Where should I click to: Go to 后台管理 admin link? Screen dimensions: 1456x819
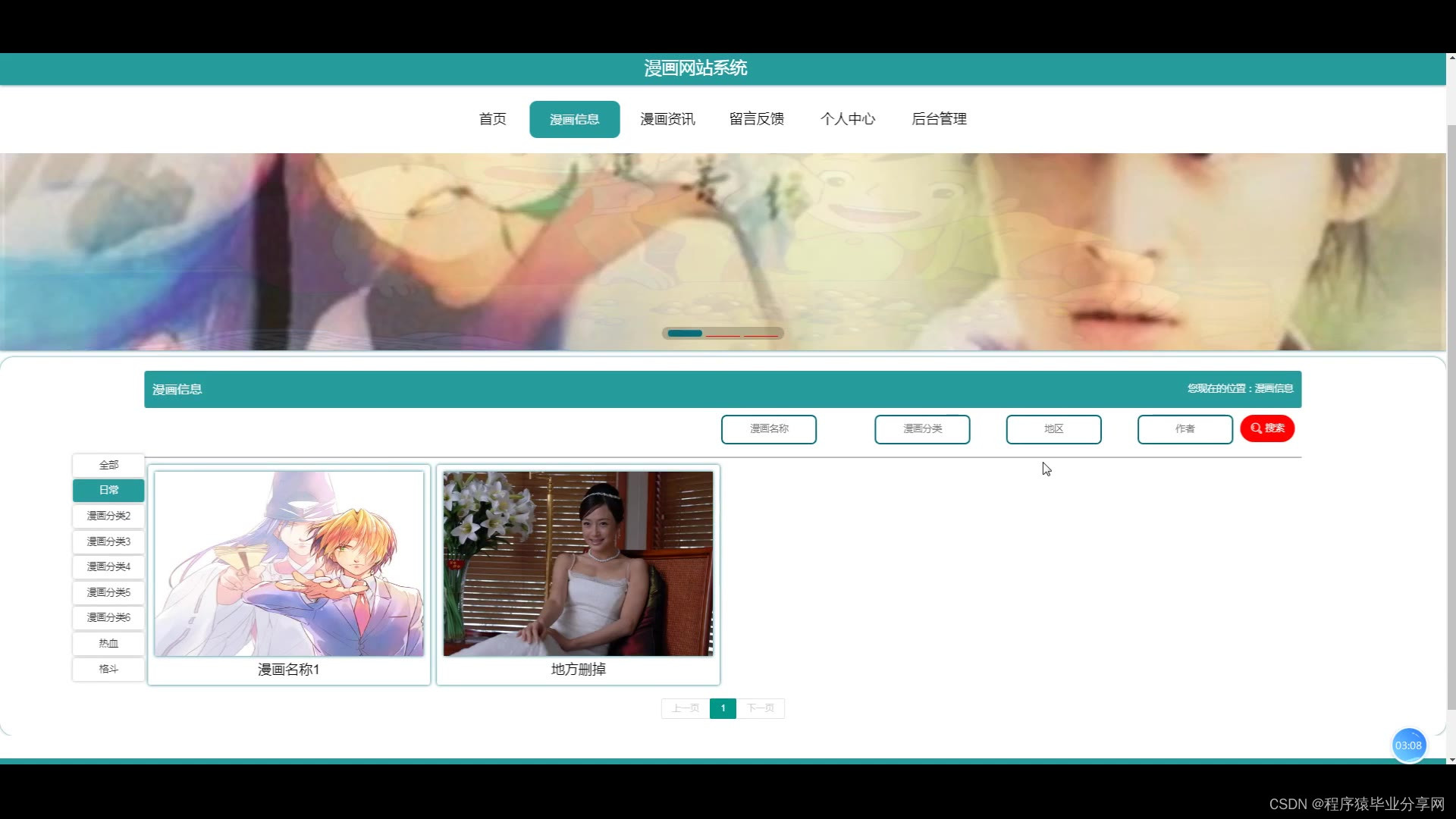coord(939,119)
